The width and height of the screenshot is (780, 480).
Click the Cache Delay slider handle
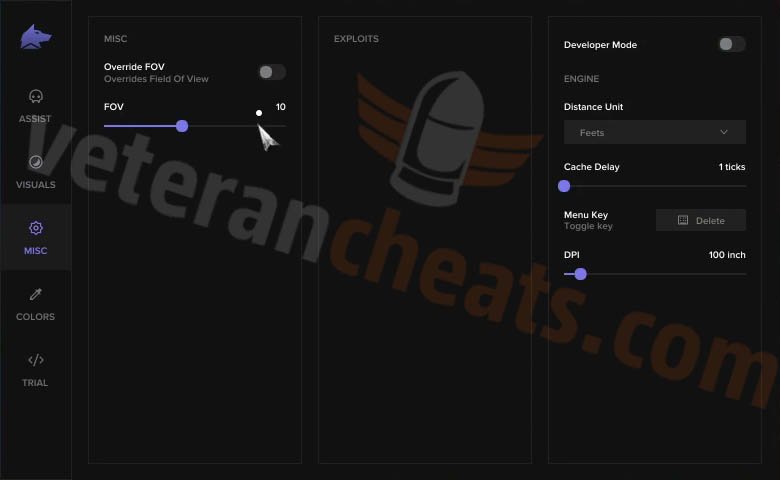[x=564, y=186]
